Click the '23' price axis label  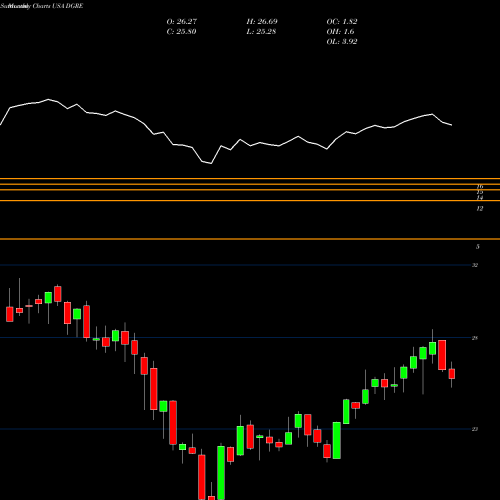click(x=475, y=429)
